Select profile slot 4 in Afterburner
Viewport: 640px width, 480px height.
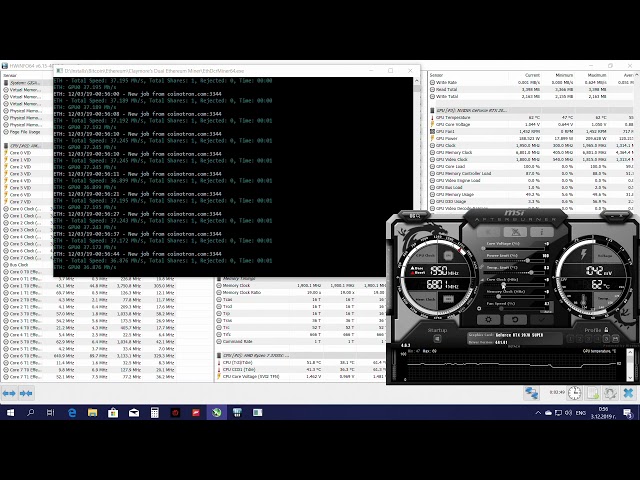[x=598, y=339]
